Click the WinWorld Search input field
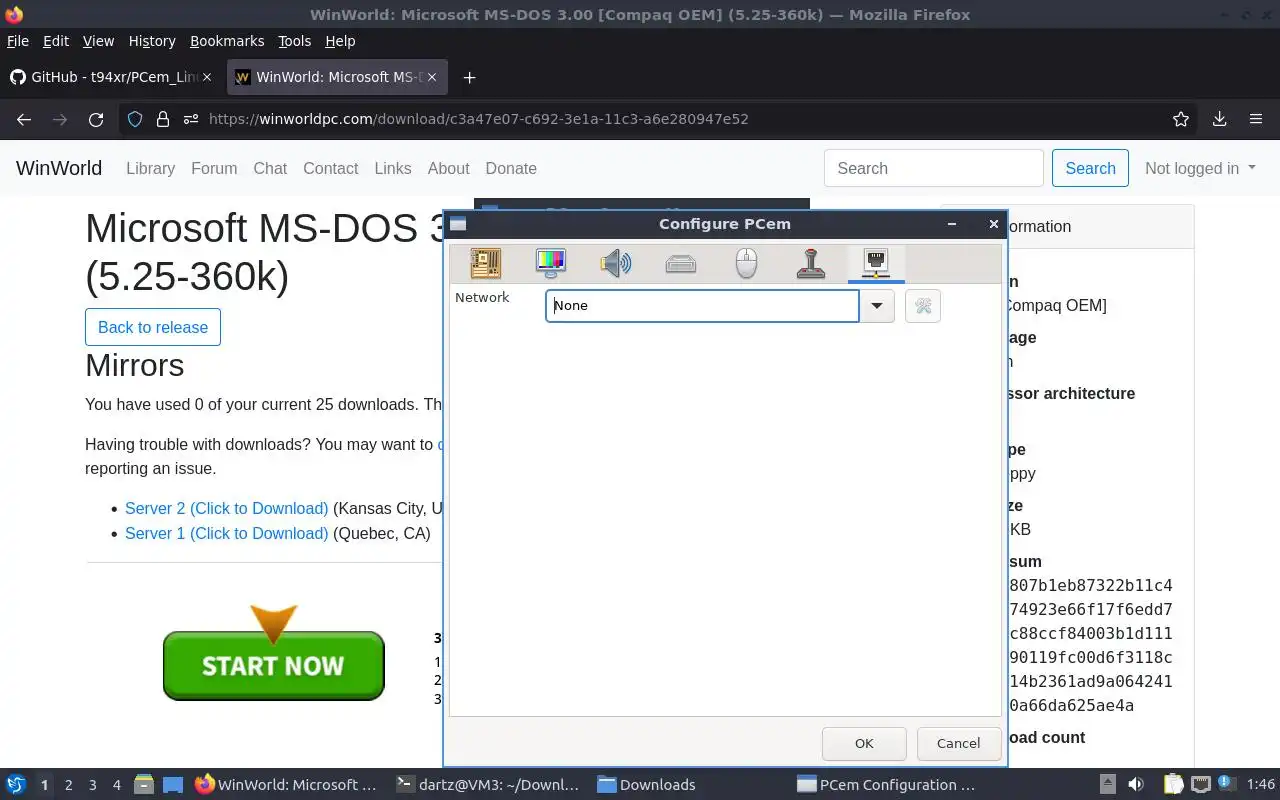Screen dimensions: 1280x800 point(934,168)
